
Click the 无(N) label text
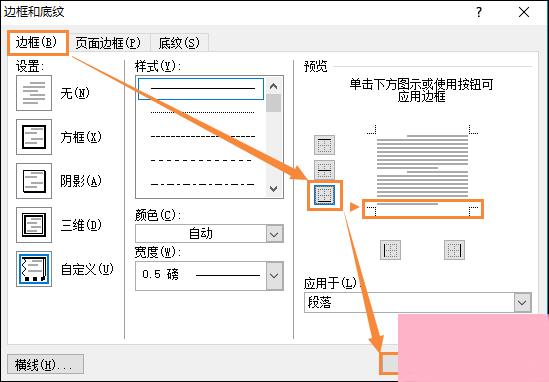[x=75, y=93]
